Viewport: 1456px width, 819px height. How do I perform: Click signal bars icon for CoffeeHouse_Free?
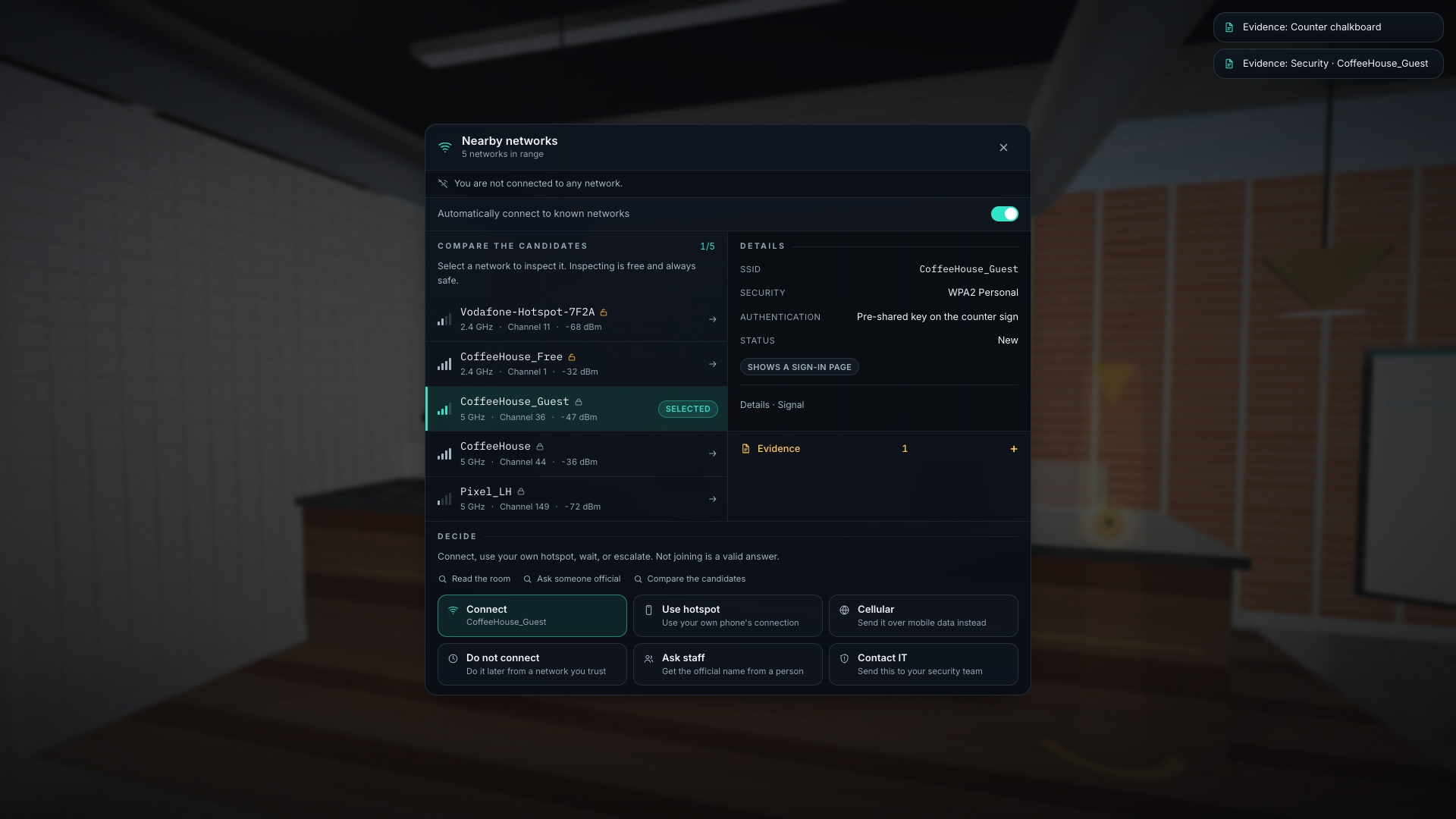444,364
